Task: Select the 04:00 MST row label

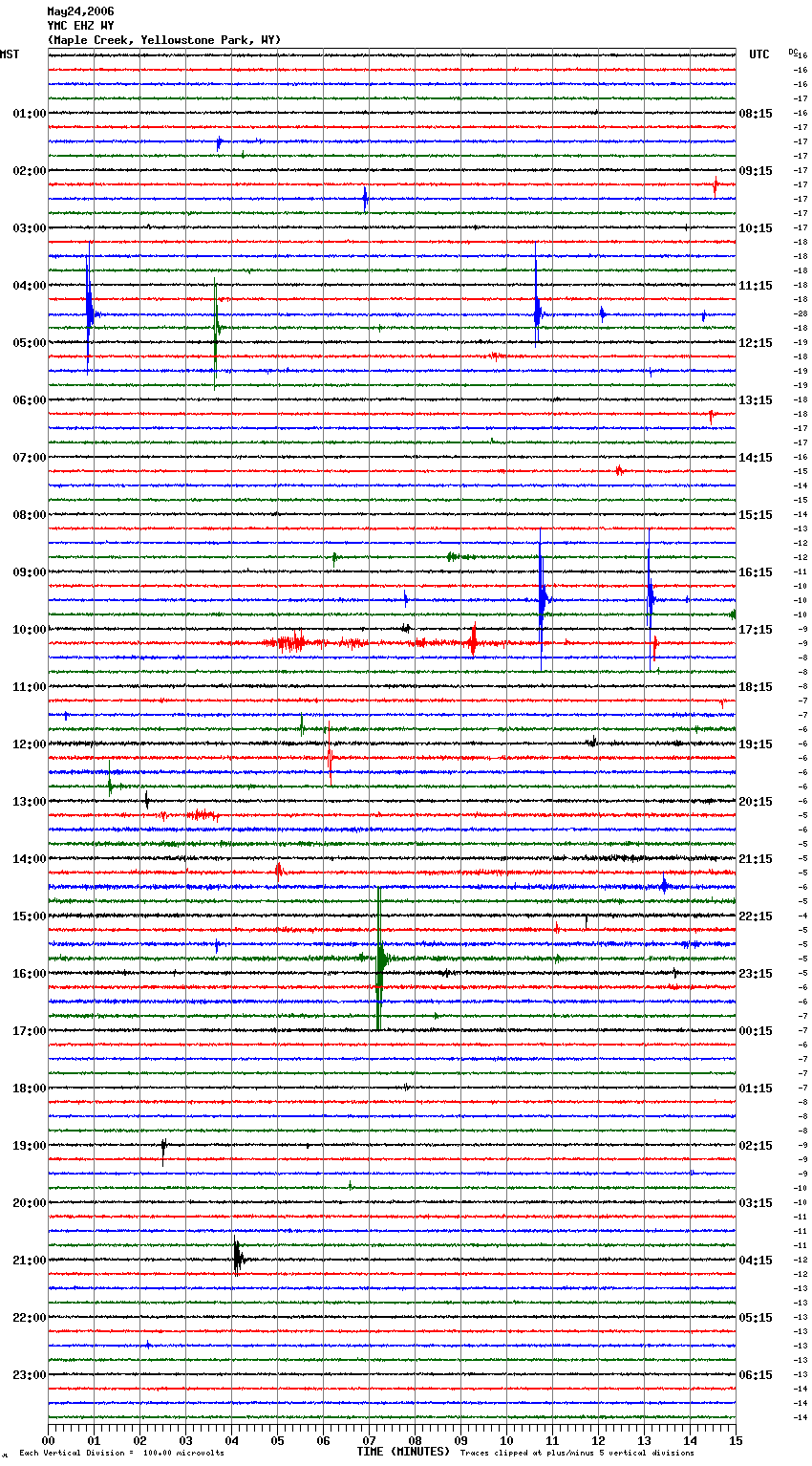Action: [29, 286]
